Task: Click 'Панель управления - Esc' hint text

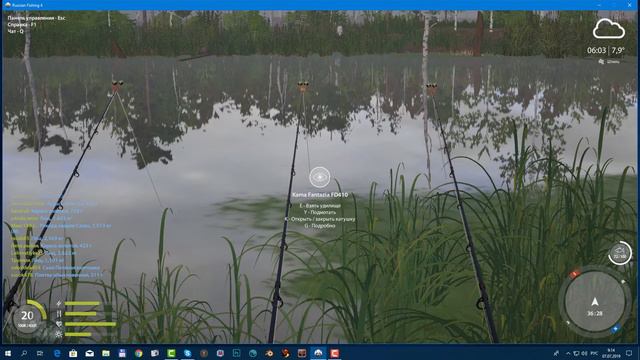Action: coord(36,18)
